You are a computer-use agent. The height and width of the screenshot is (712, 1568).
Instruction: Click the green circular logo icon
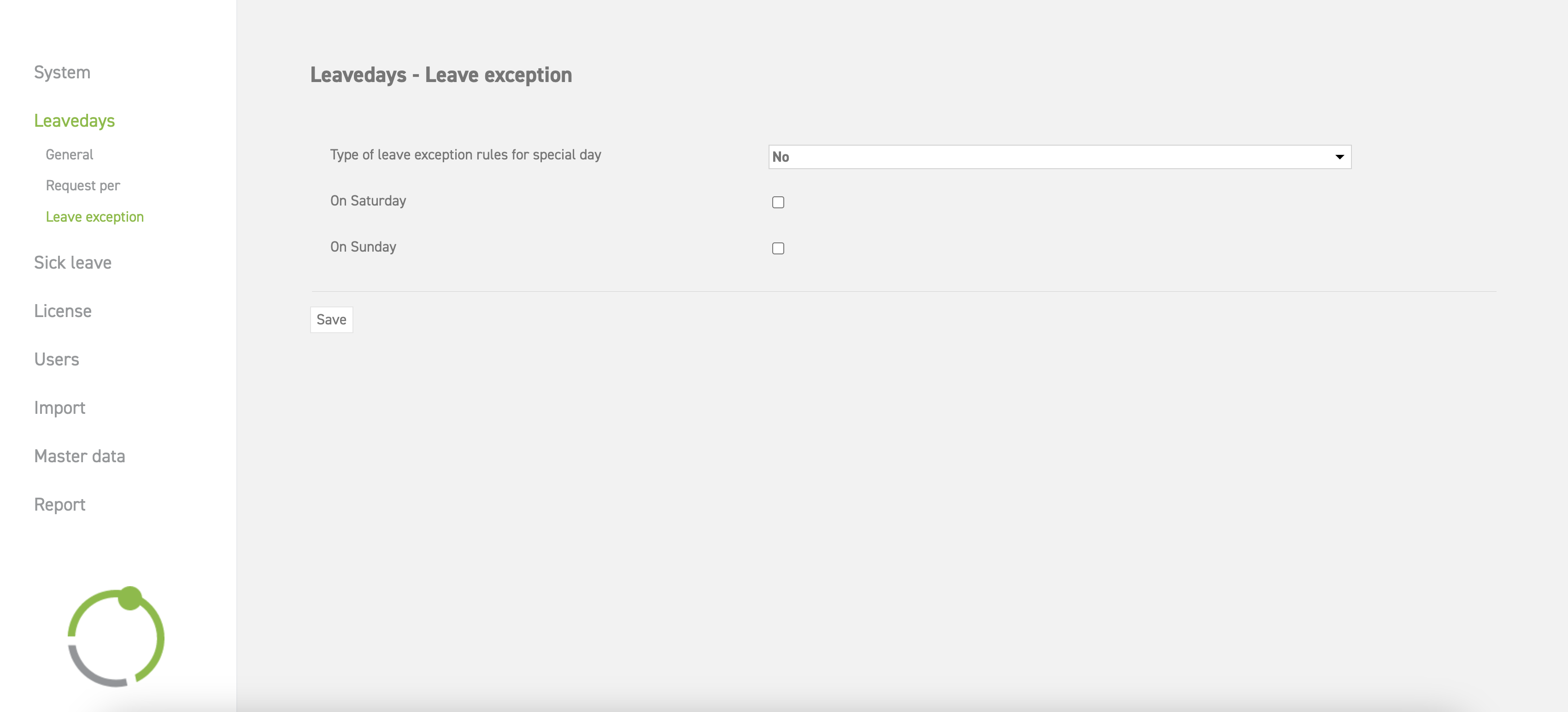116,636
